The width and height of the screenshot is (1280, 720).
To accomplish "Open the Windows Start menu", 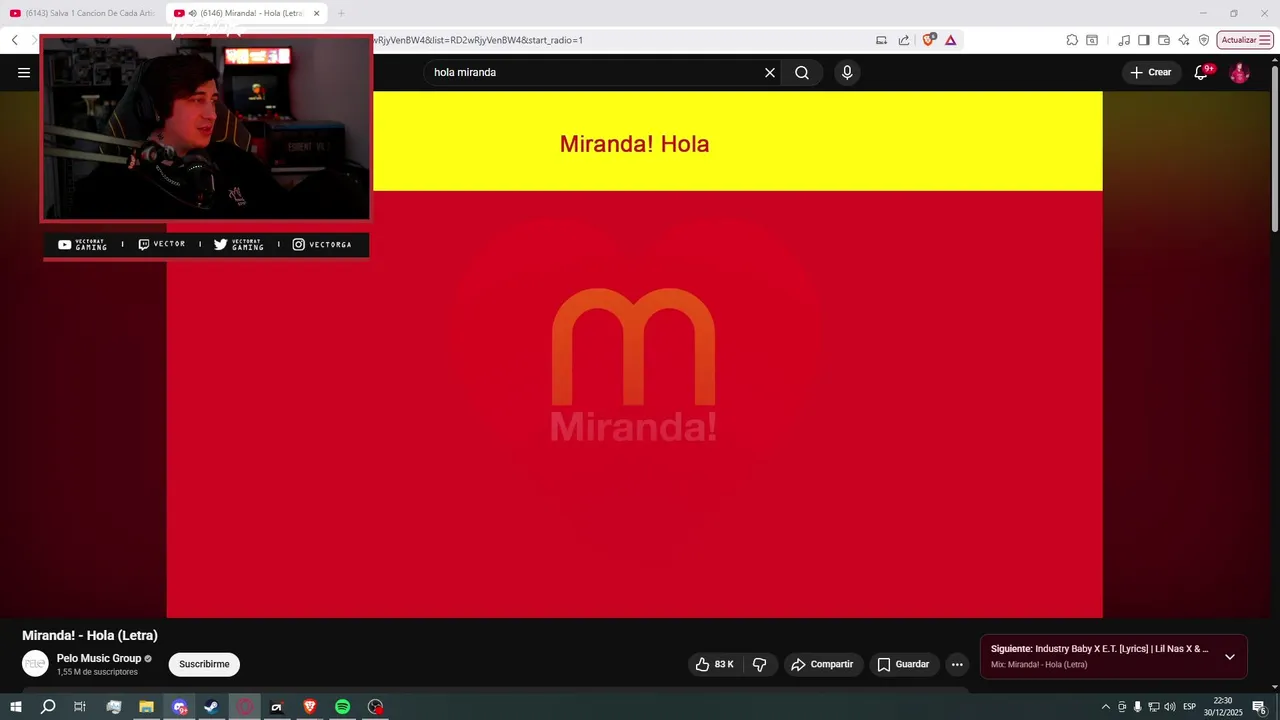I will click(x=15, y=707).
